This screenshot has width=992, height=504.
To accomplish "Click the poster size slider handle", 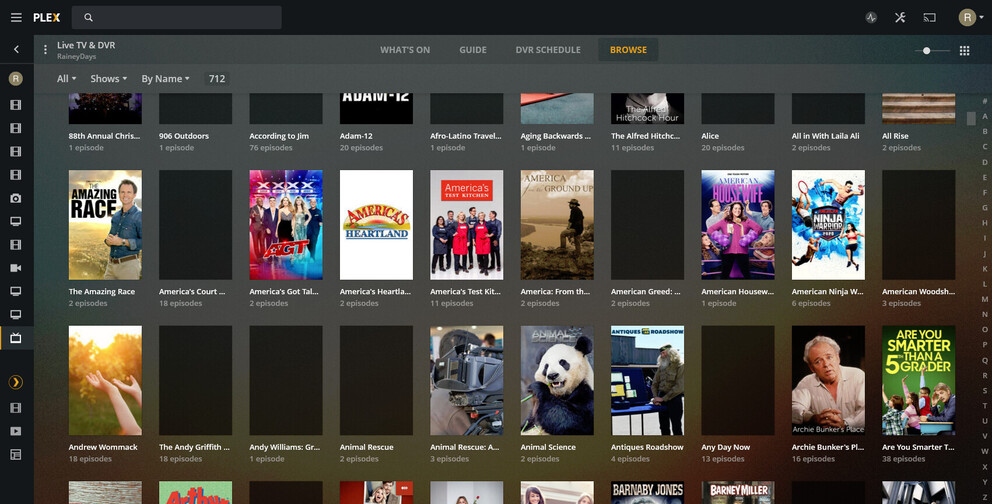I will click(x=926, y=51).
